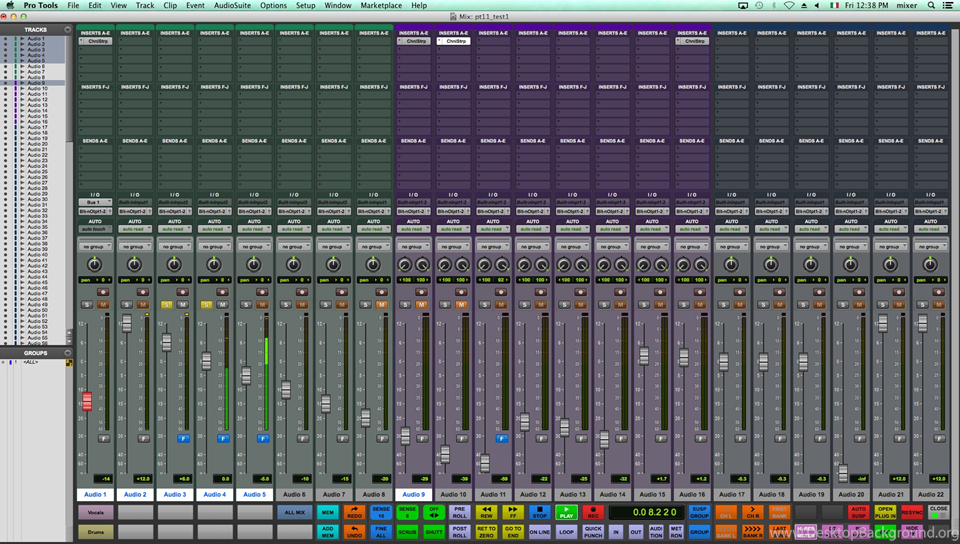Open the Setup menu
This screenshot has width=960, height=544.
point(305,5)
